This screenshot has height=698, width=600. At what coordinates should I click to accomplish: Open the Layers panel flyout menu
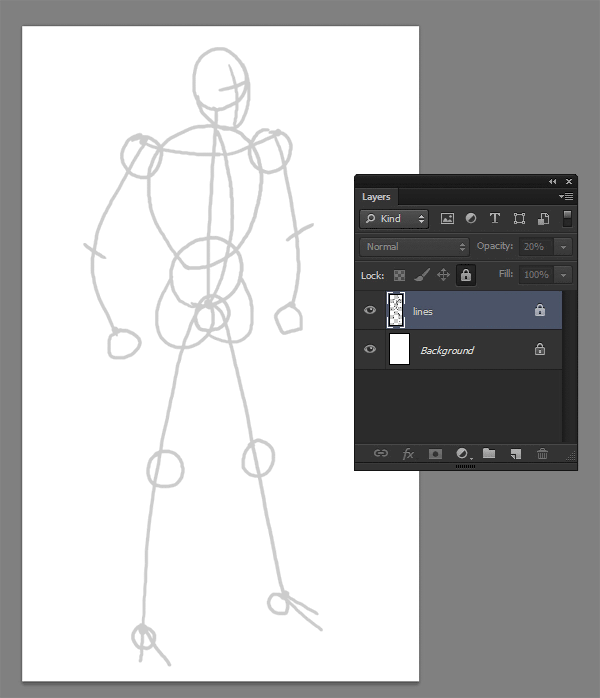pyautogui.click(x=567, y=197)
